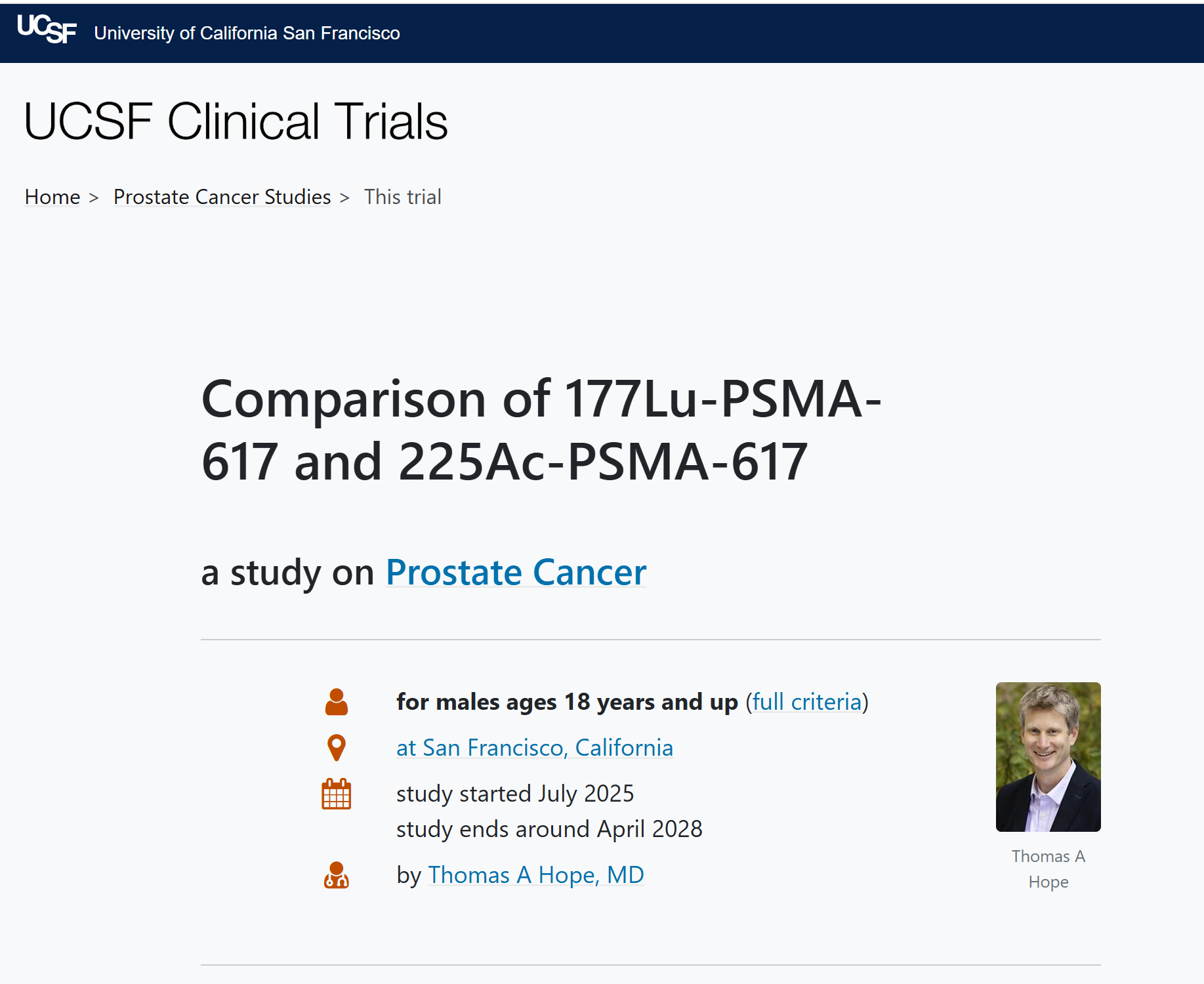Open the full criteria link
The width and height of the screenshot is (1204, 984).
(806, 702)
